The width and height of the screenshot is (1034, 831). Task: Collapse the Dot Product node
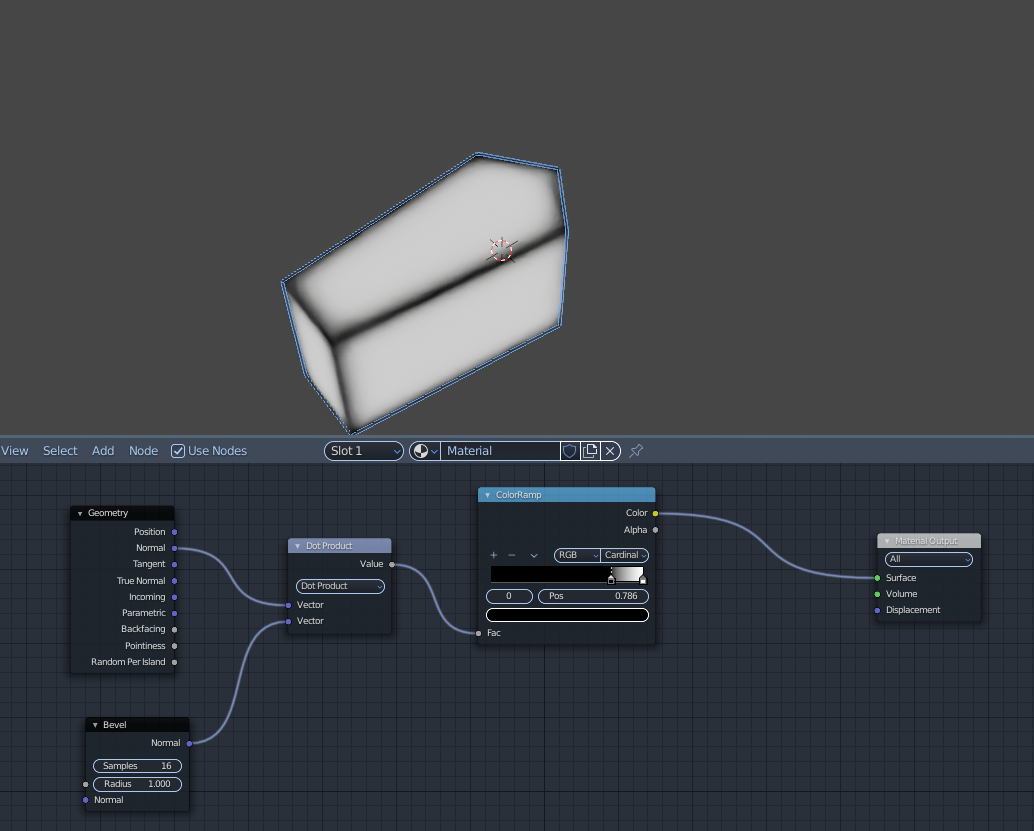pyautogui.click(x=297, y=546)
